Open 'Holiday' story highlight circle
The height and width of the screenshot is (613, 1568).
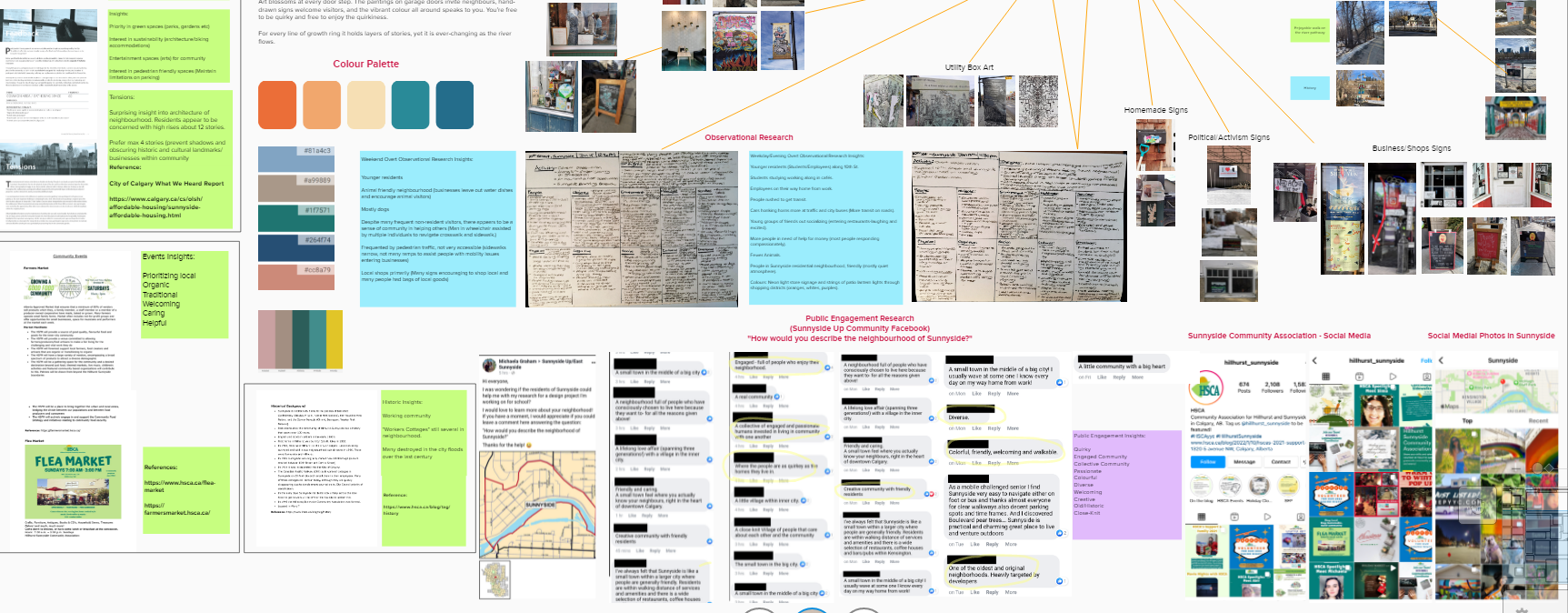coord(1259,487)
